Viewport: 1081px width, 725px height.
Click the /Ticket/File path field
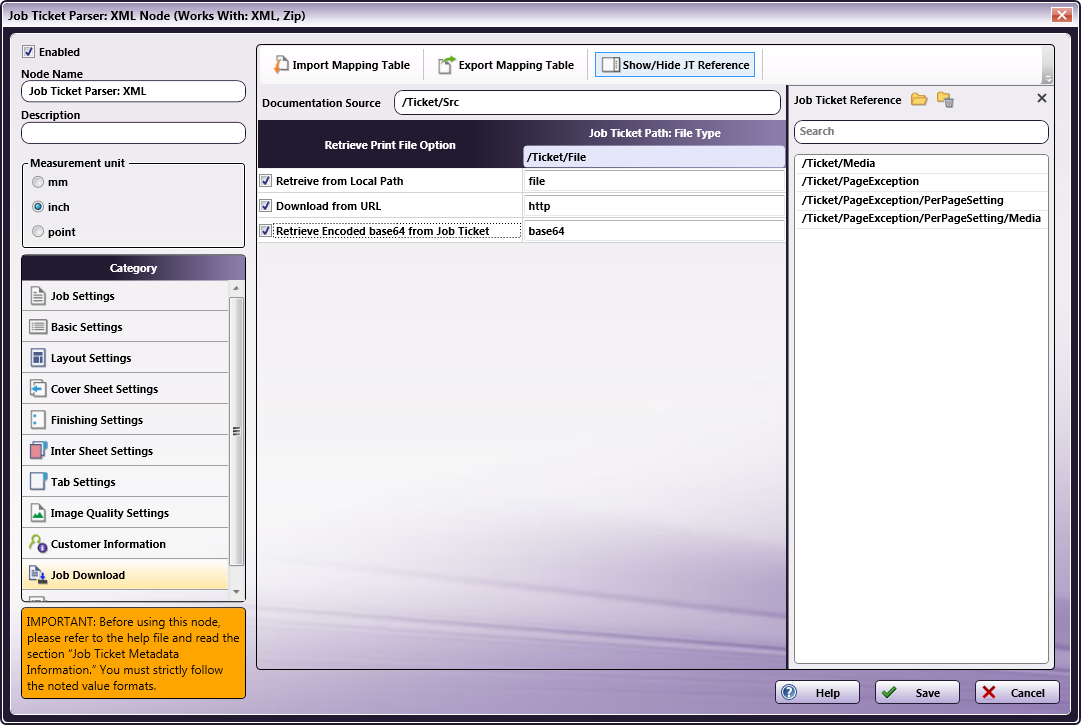(654, 156)
